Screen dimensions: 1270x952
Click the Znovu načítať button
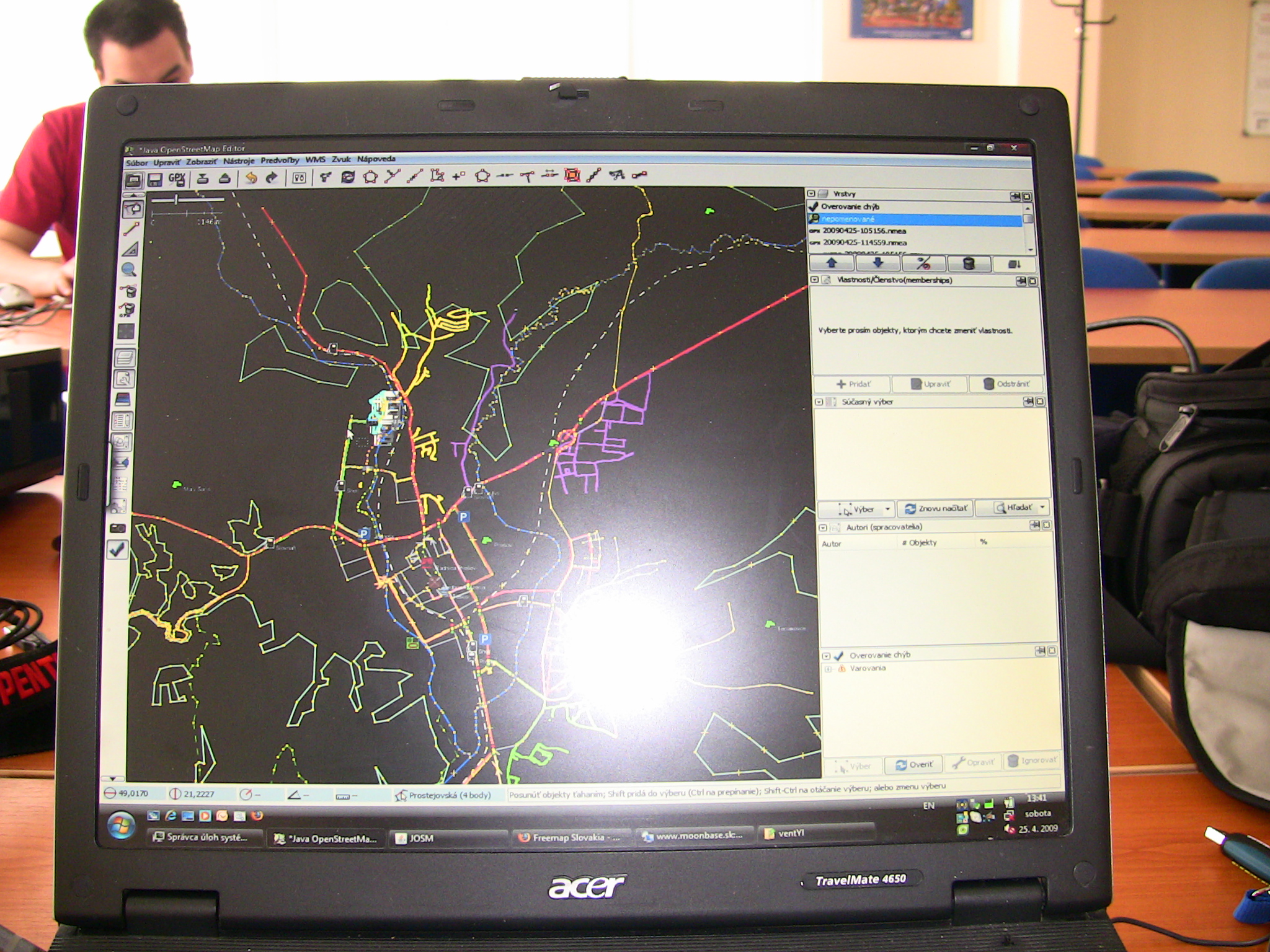coord(936,508)
